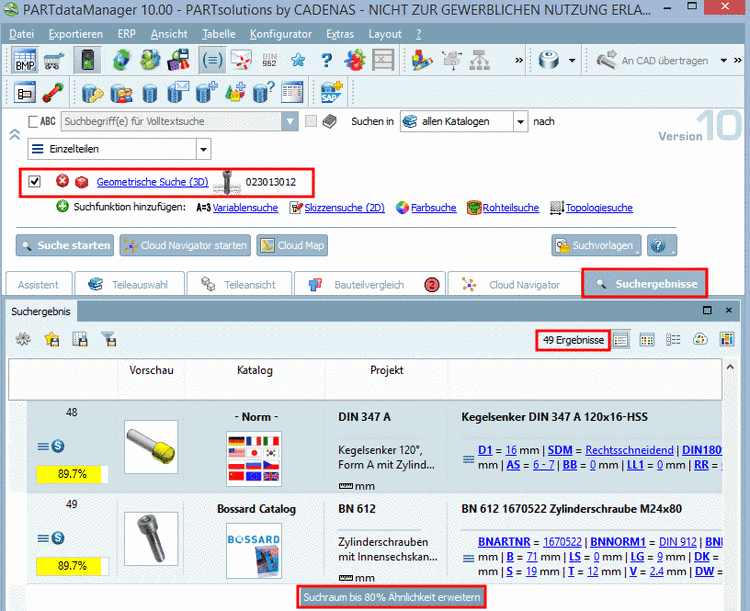Click the hierarchy tree toolbar icon
This screenshot has width=750, height=611.
(479, 60)
